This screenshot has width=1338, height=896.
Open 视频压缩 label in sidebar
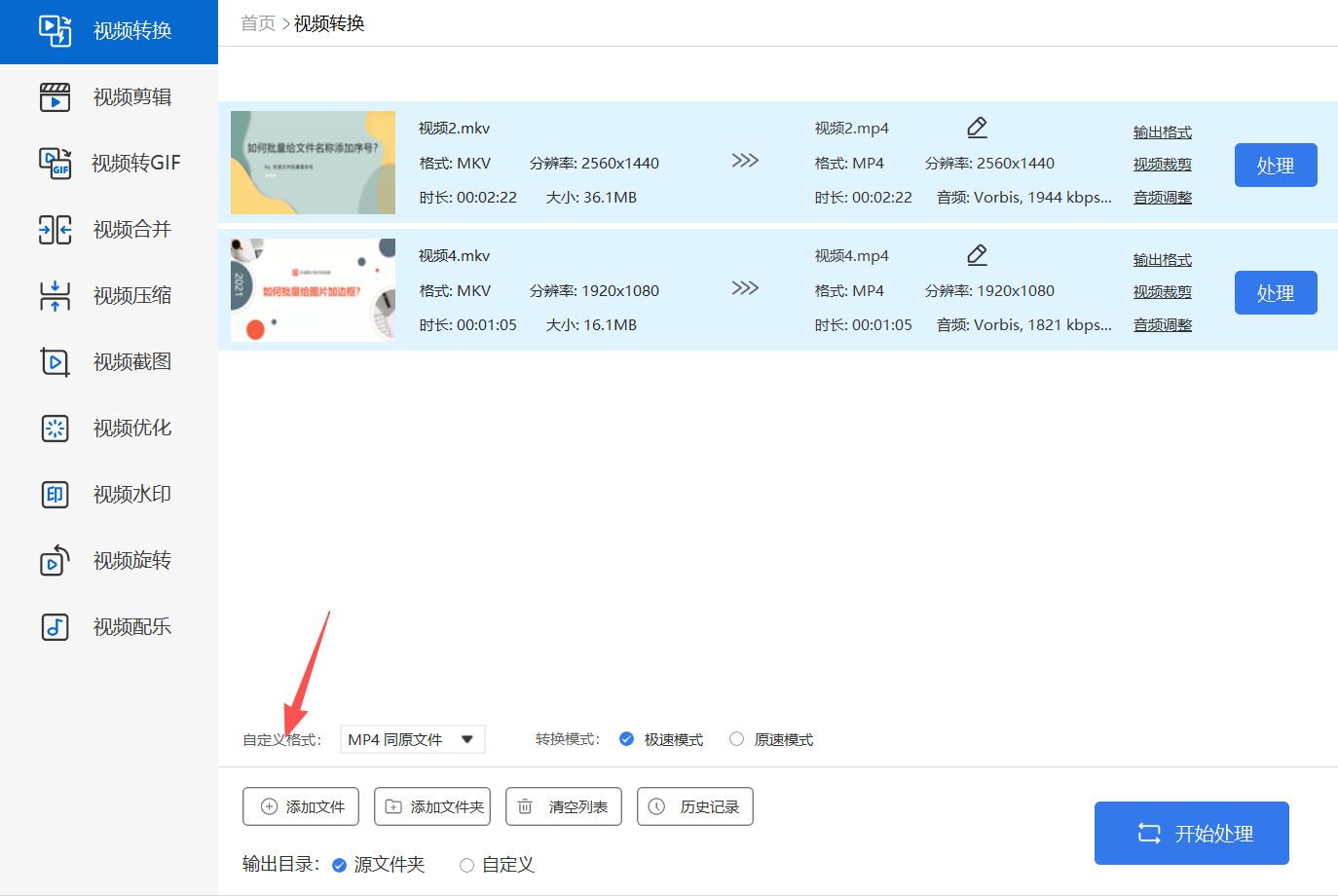pos(132,295)
